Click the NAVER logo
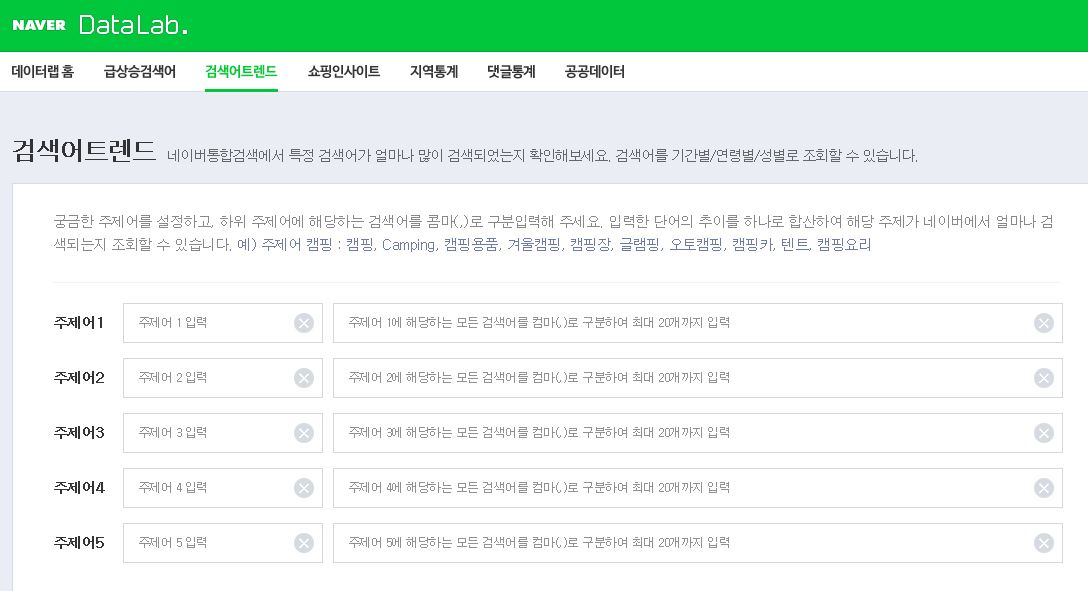Screen dimensions: 1088x591 pyautogui.click(x=38, y=22)
